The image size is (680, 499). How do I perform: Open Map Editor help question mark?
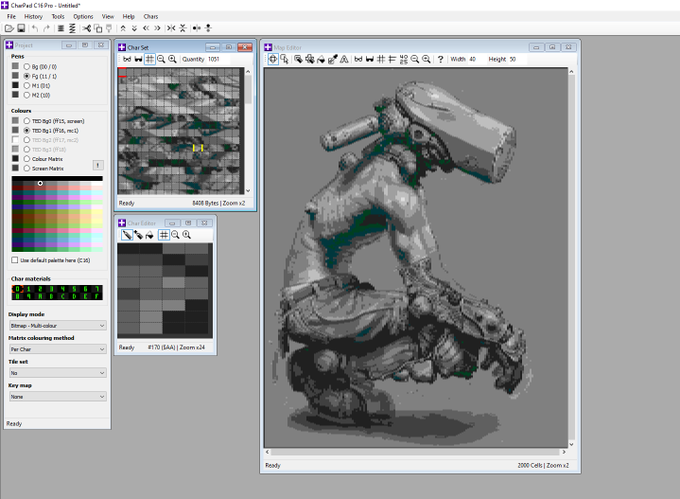point(440,59)
